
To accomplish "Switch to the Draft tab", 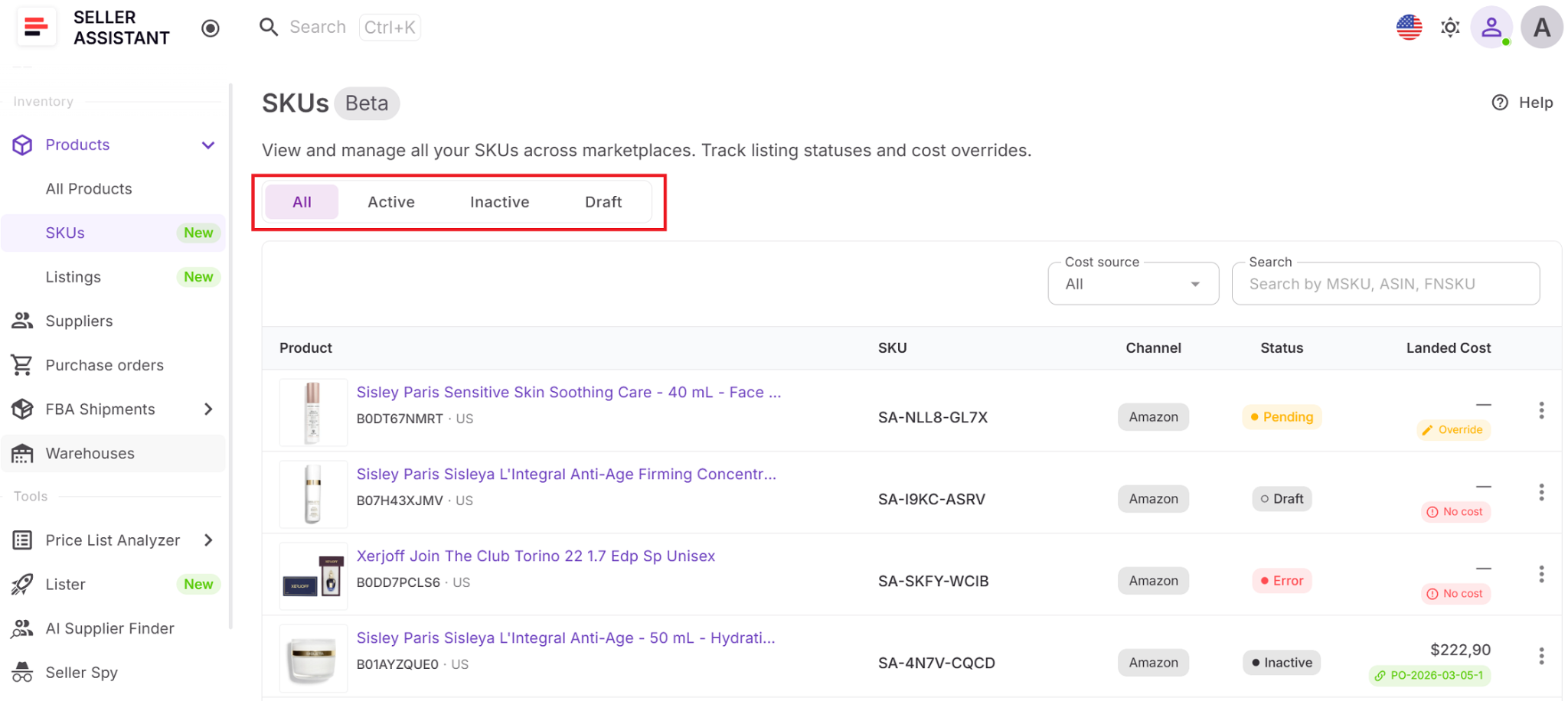I will pos(603,202).
